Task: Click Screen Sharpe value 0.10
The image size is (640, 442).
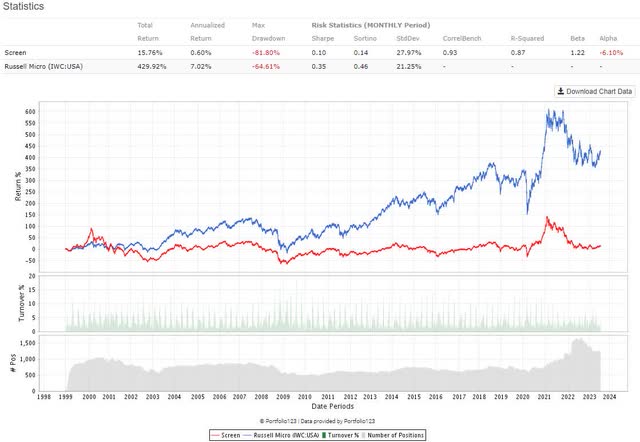Action: point(319,53)
